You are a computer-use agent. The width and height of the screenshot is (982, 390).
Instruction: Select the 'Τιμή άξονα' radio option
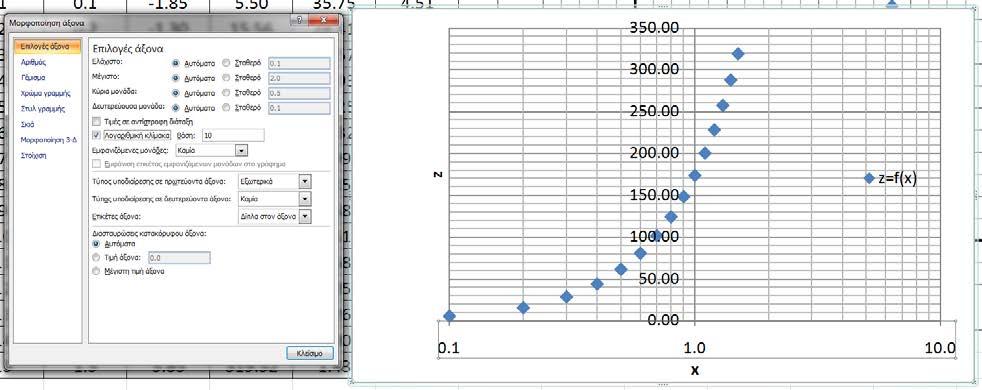pyautogui.click(x=96, y=257)
